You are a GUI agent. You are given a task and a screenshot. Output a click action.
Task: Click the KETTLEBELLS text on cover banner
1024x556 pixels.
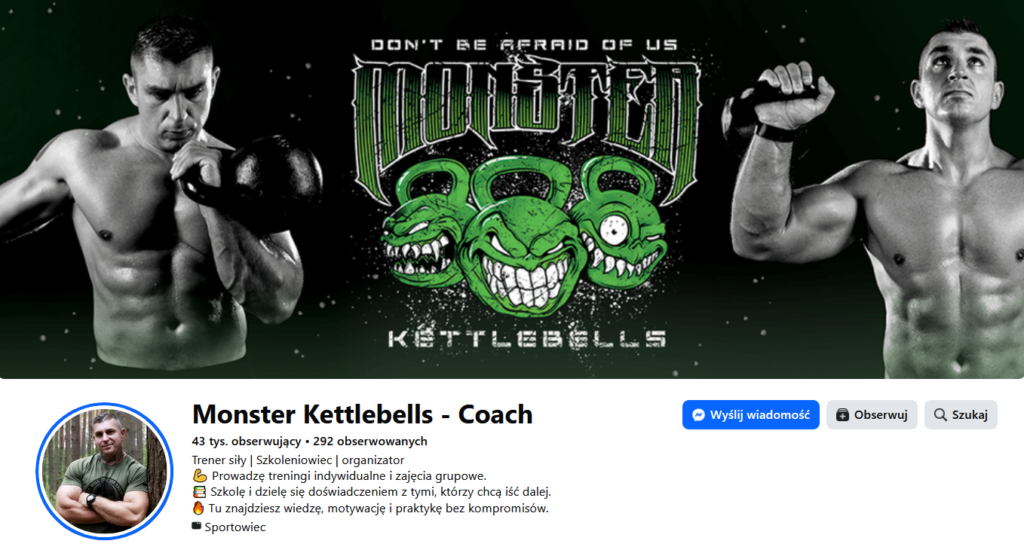pos(526,338)
